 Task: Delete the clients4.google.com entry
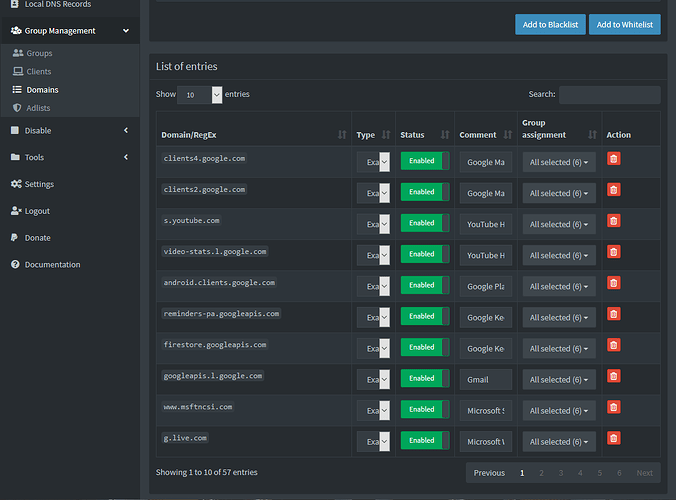point(614,159)
